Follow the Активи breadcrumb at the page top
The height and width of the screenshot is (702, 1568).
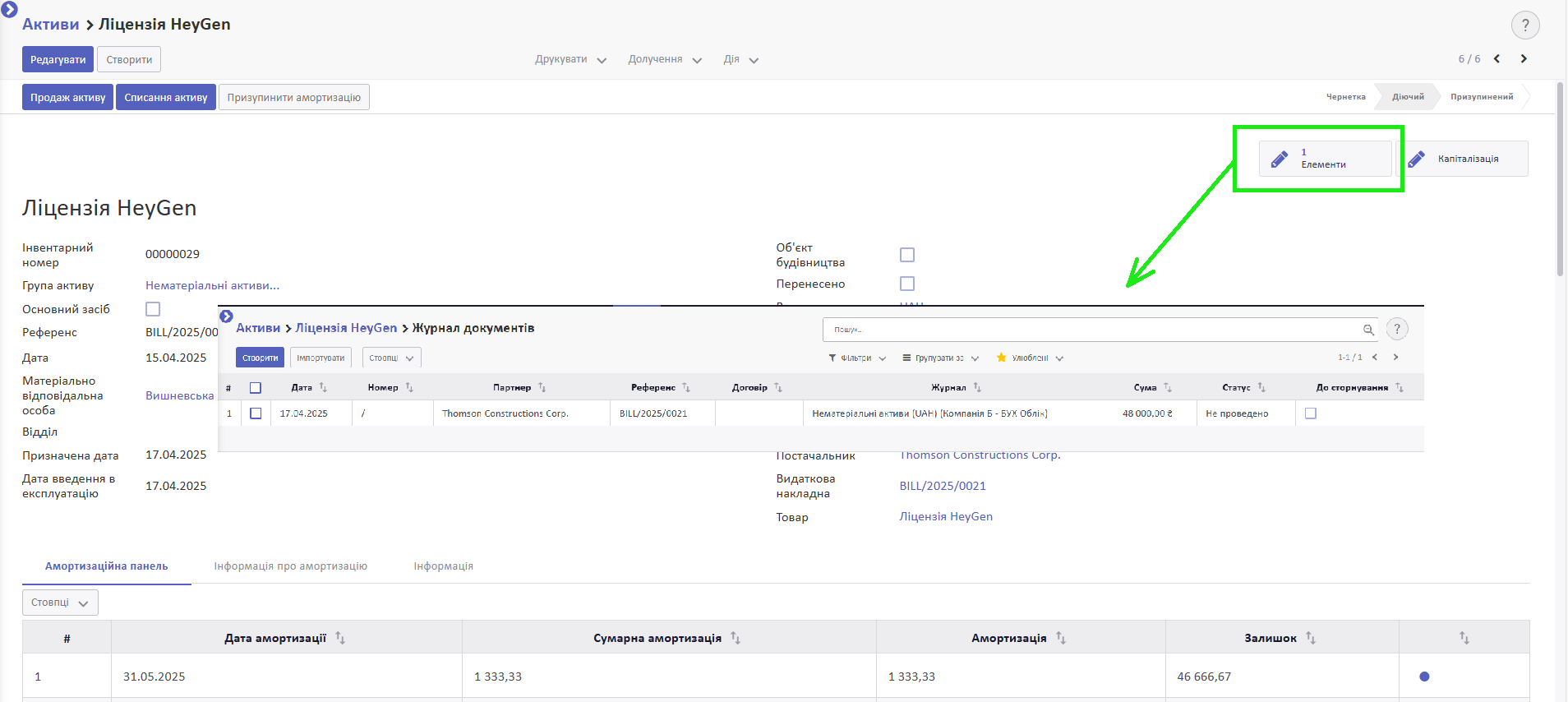pos(51,25)
